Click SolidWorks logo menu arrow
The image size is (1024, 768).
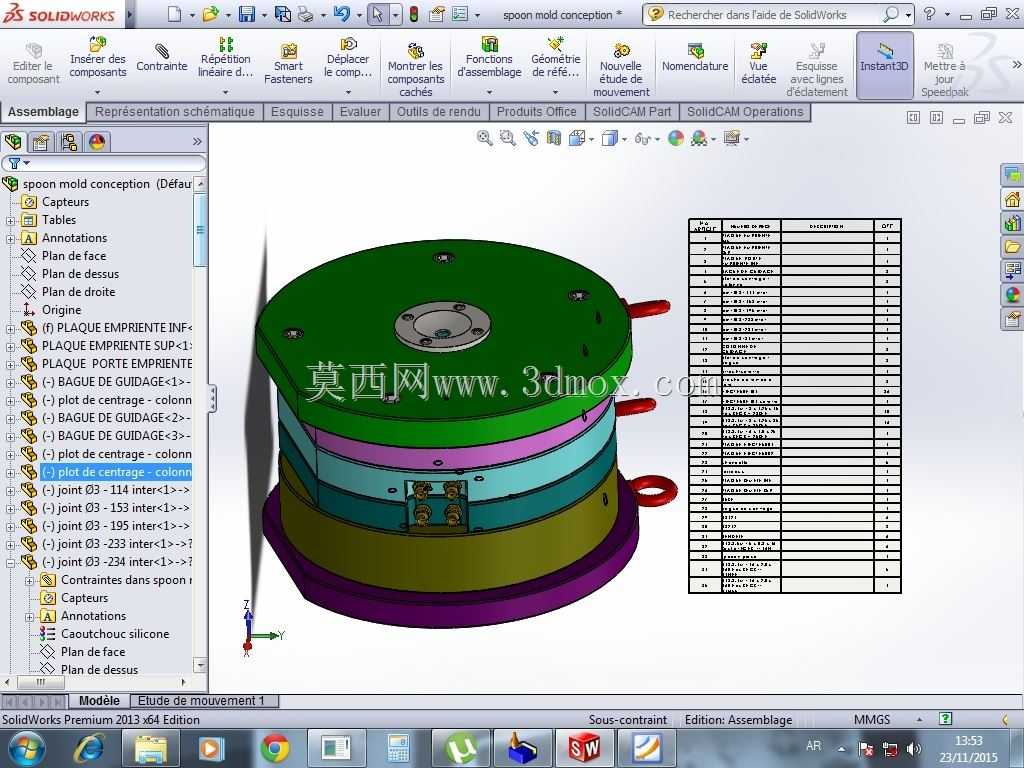pos(129,14)
